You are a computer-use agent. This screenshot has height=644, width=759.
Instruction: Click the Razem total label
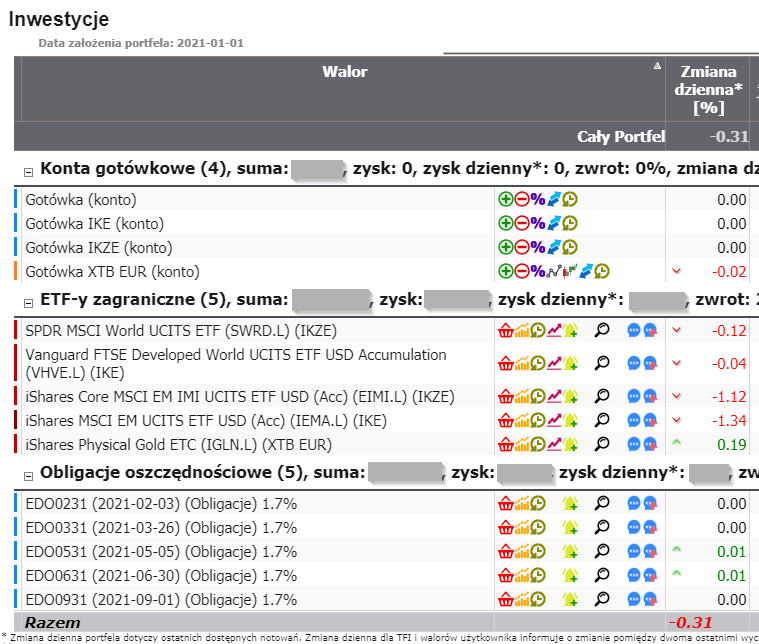52,622
